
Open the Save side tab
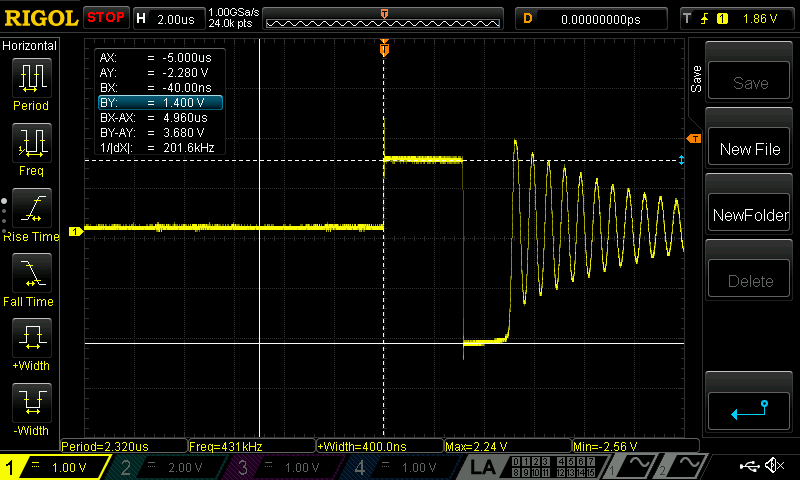click(696, 79)
